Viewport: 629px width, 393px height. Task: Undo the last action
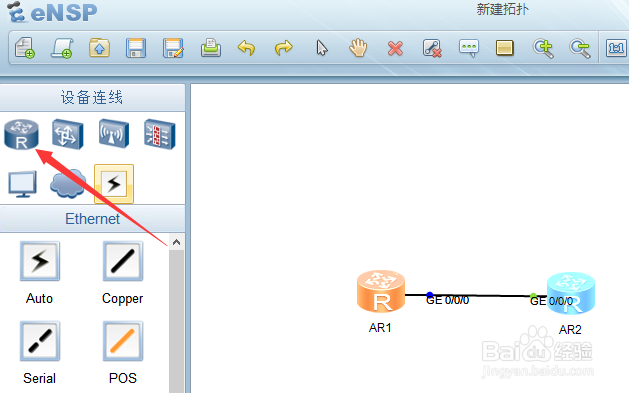point(246,48)
